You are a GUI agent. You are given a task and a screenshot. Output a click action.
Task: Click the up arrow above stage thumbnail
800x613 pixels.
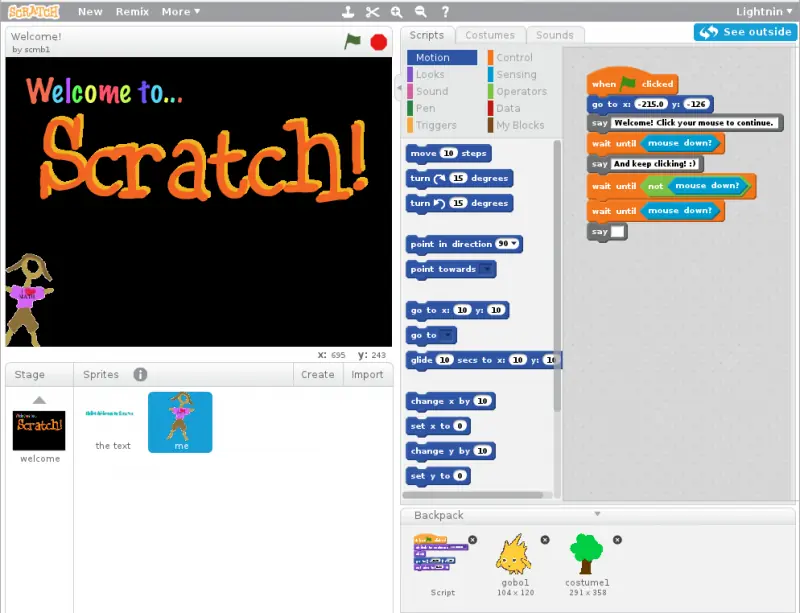coord(39,400)
